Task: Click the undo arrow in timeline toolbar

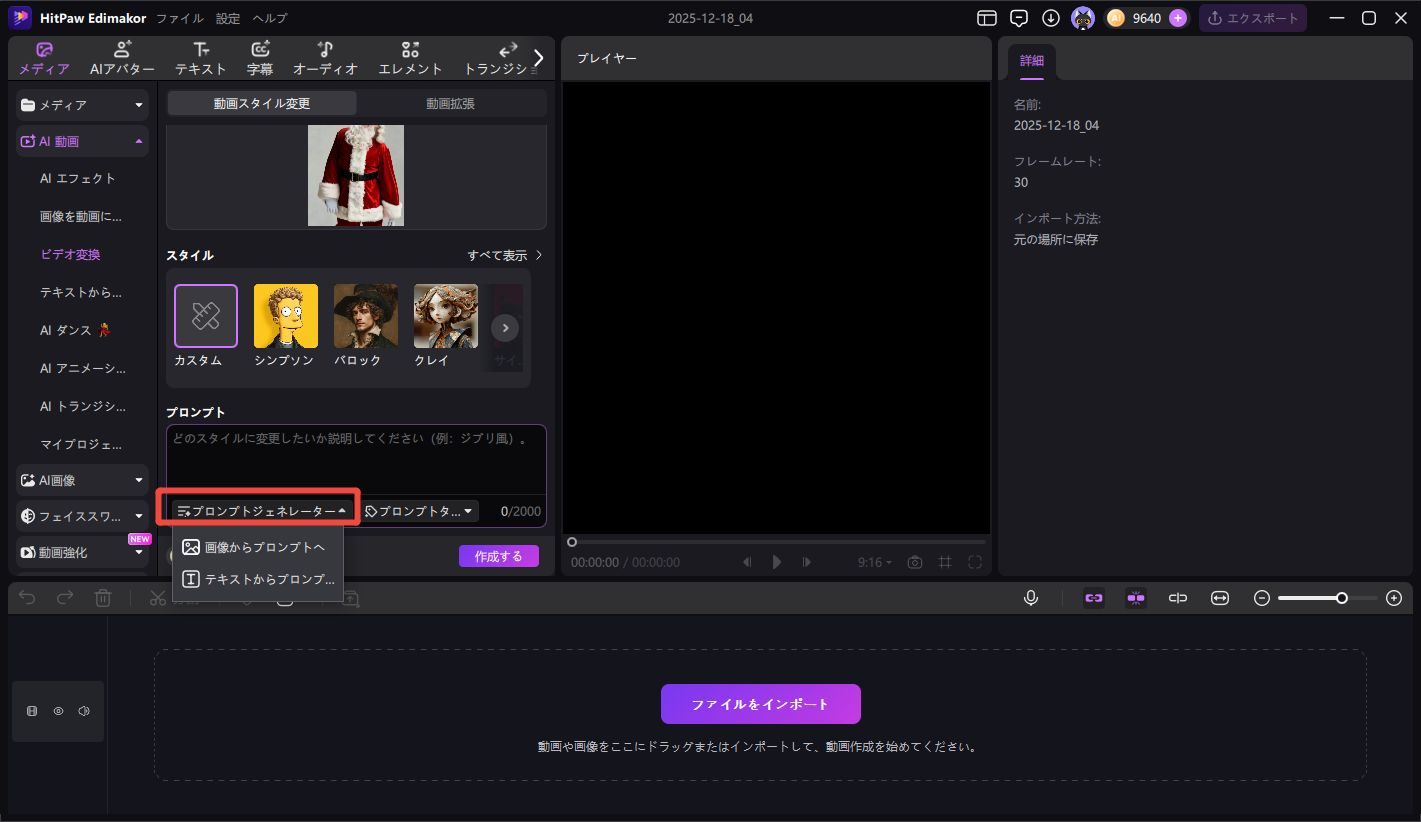Action: (x=28, y=598)
